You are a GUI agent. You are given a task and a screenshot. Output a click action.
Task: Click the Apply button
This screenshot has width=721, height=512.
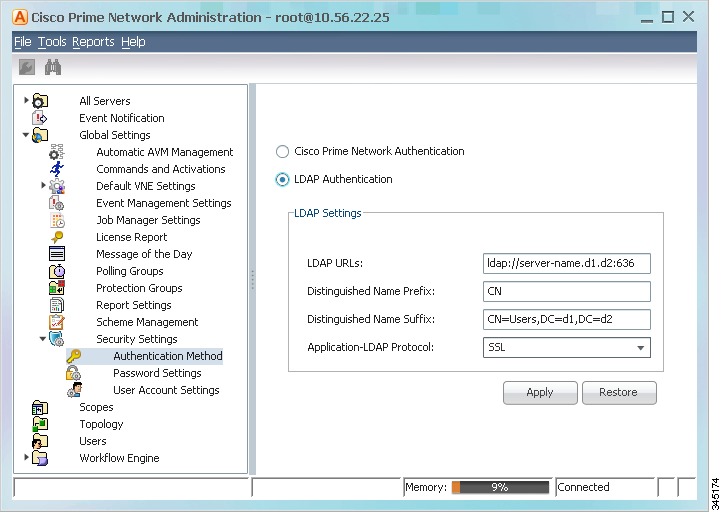[540, 392]
